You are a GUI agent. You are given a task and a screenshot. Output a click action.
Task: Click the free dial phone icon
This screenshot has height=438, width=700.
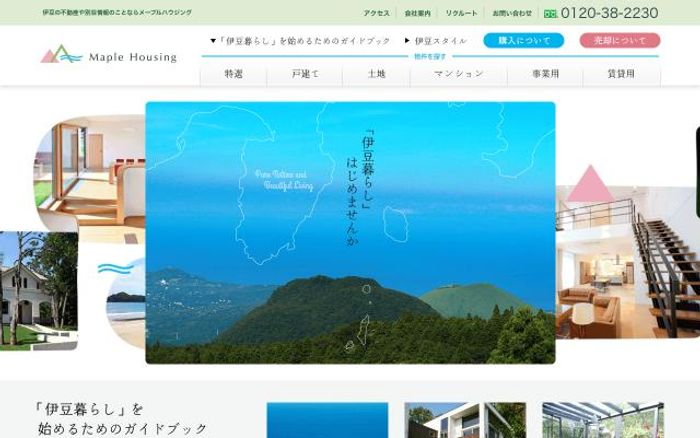pyautogui.click(x=550, y=14)
